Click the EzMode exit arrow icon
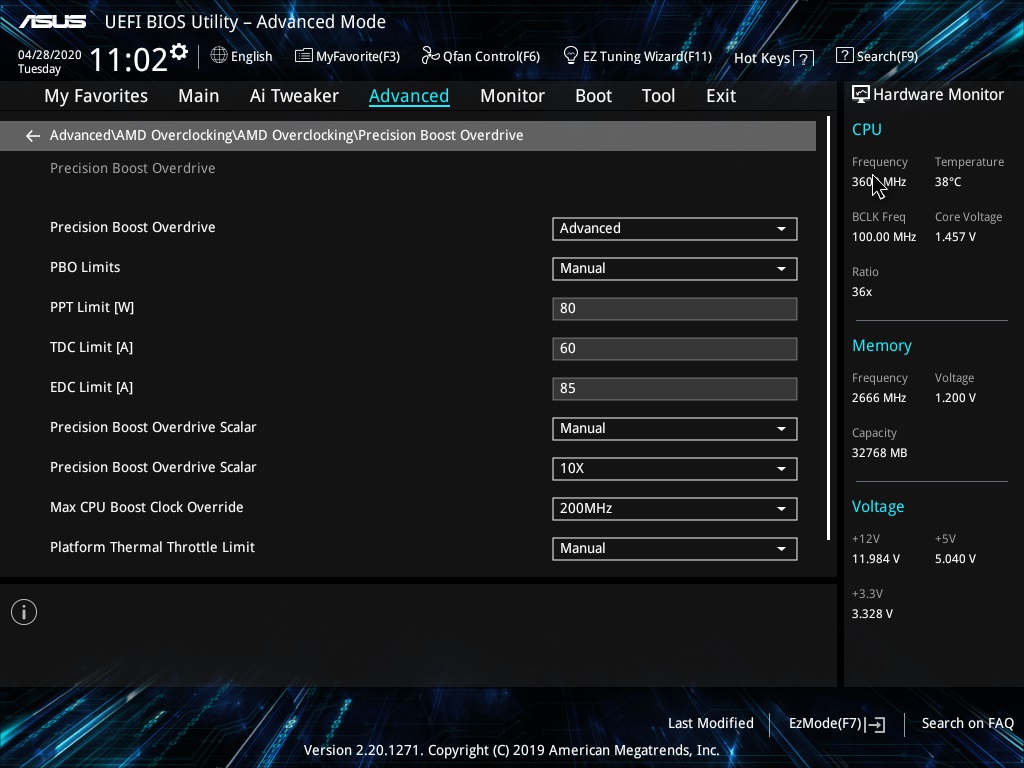1024x768 pixels. pos(876,724)
